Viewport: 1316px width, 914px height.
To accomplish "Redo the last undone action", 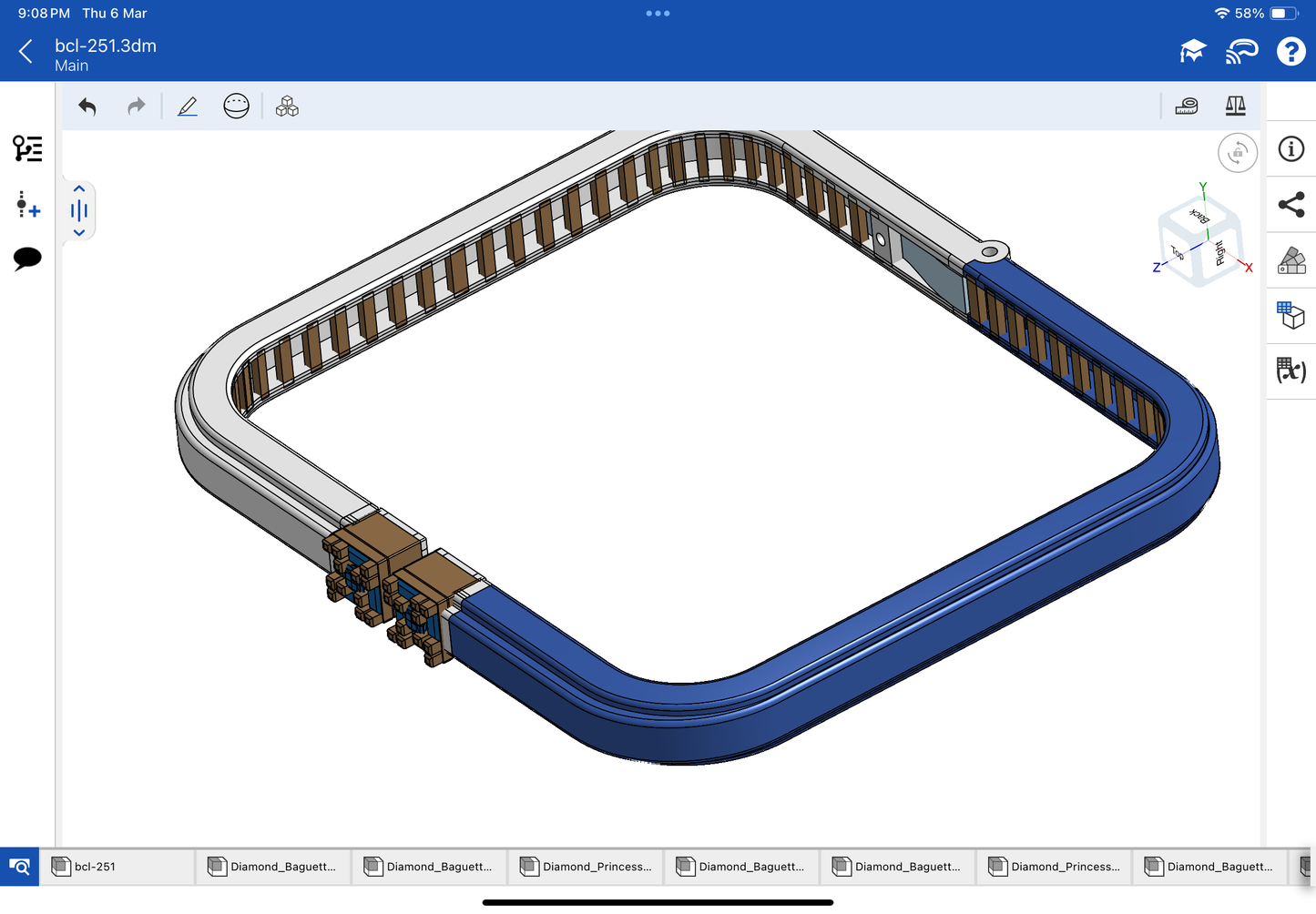I will click(x=137, y=107).
